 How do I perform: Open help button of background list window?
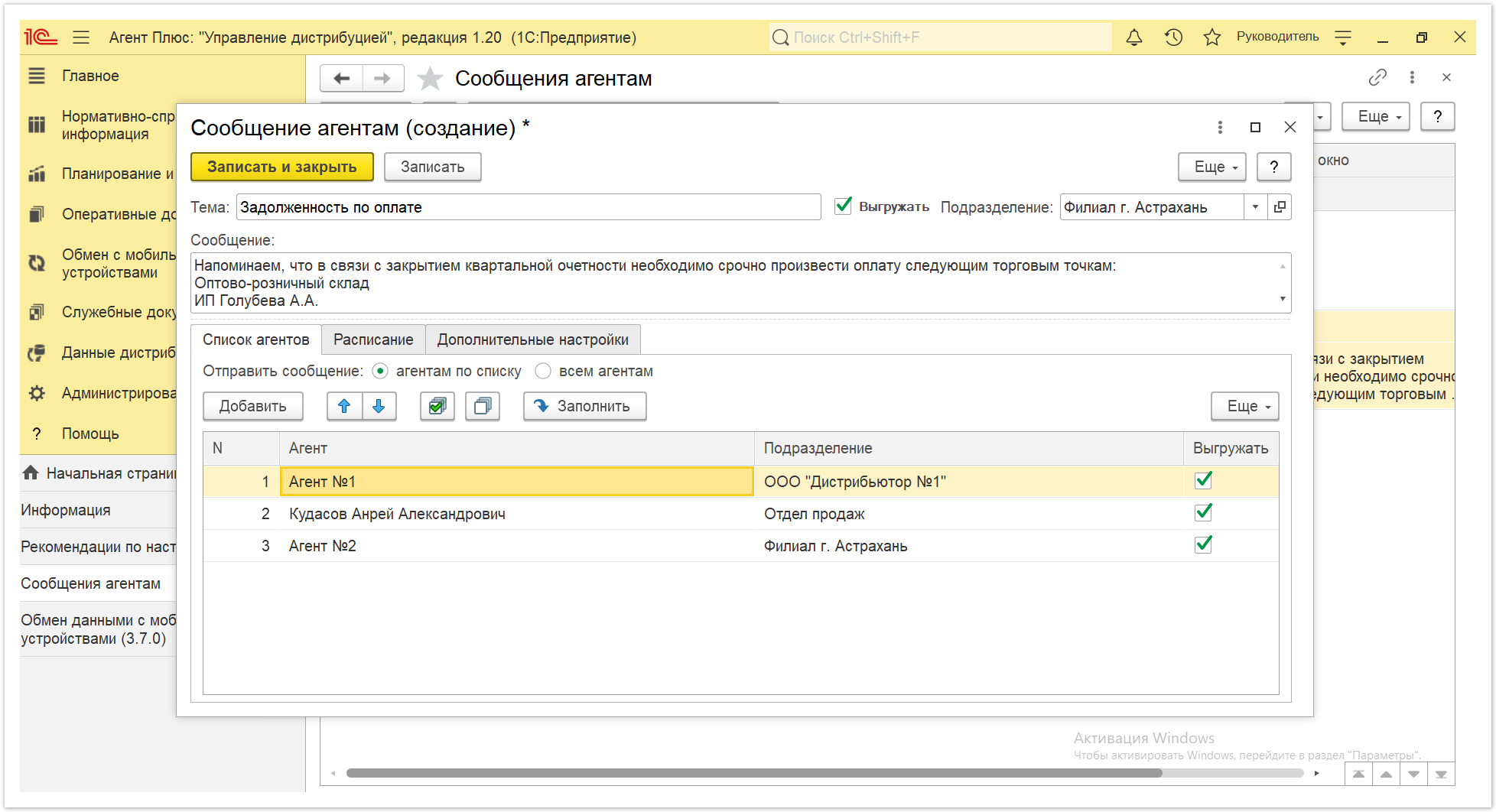tap(1438, 116)
